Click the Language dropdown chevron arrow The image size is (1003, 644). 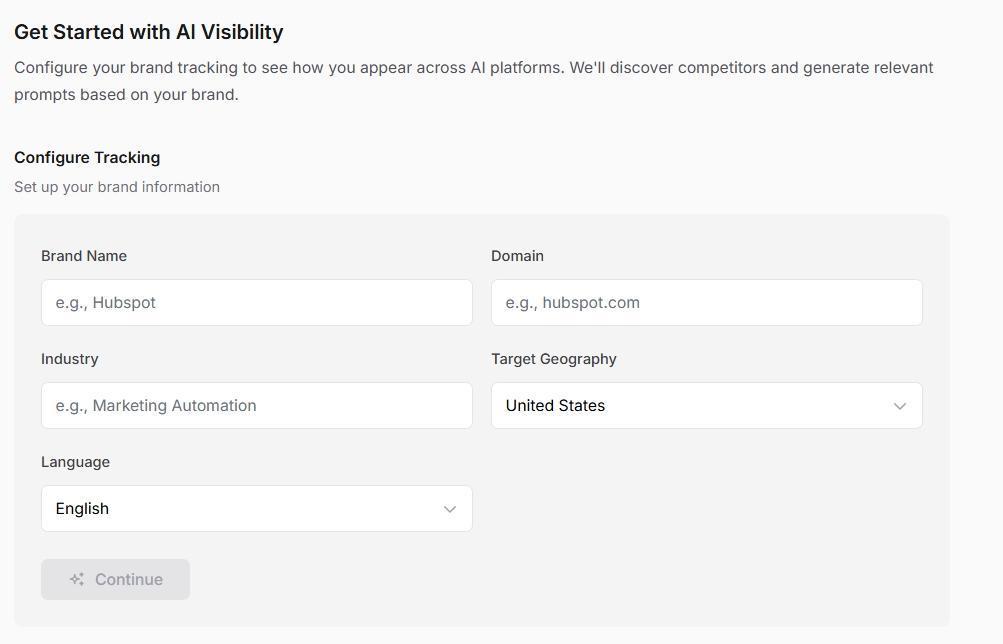(449, 509)
